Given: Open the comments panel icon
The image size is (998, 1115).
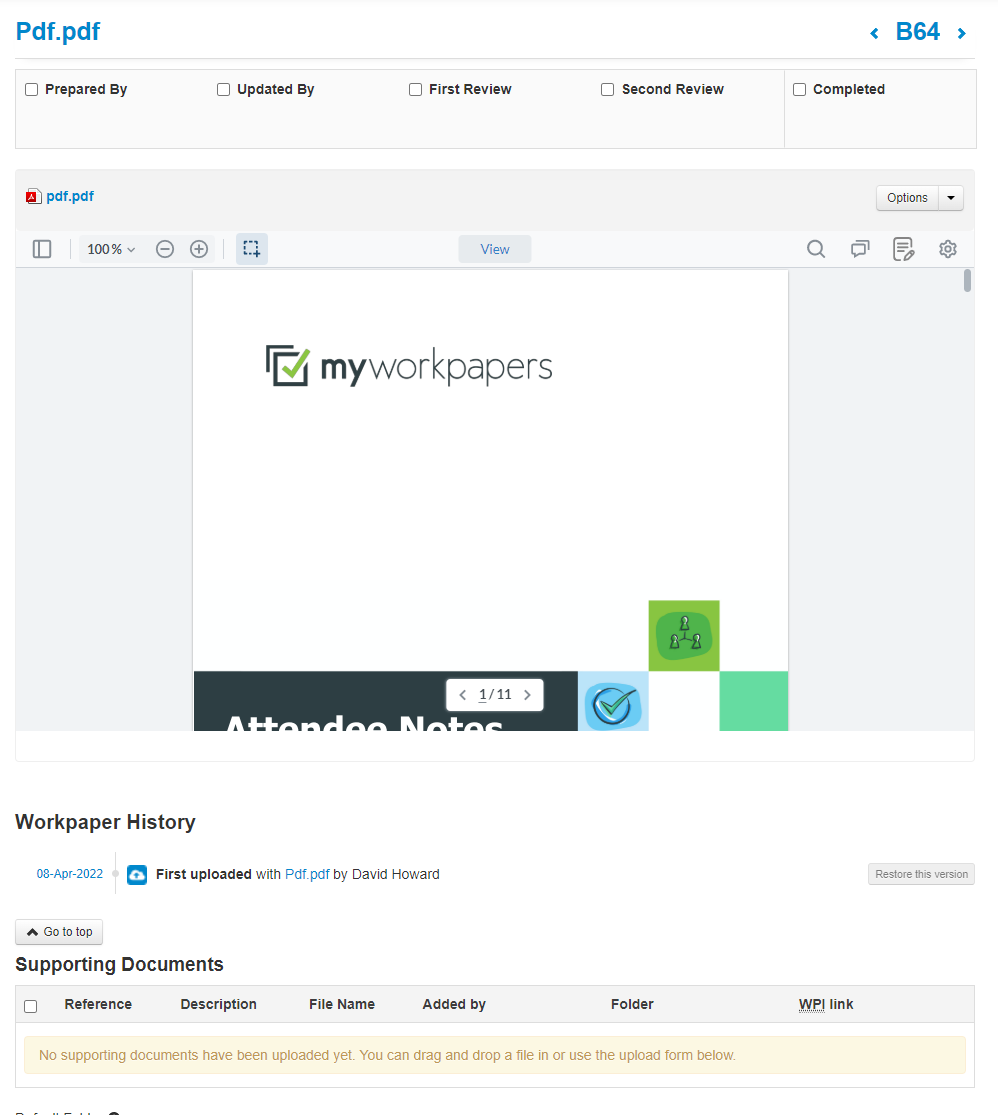Looking at the screenshot, I should click(x=860, y=249).
